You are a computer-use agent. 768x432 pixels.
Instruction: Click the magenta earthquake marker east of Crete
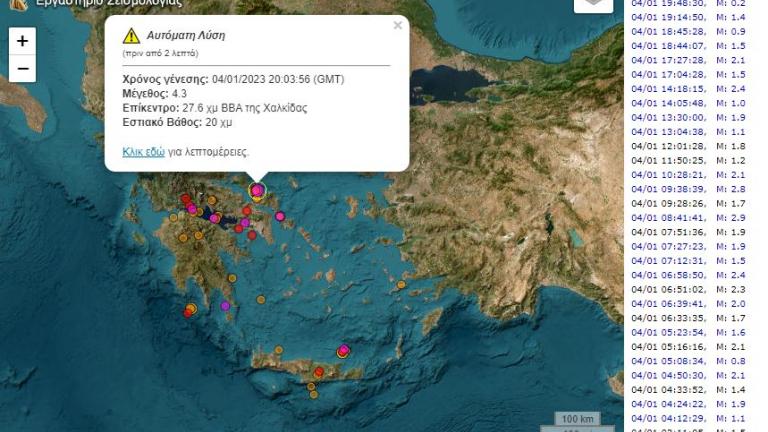(x=344, y=350)
